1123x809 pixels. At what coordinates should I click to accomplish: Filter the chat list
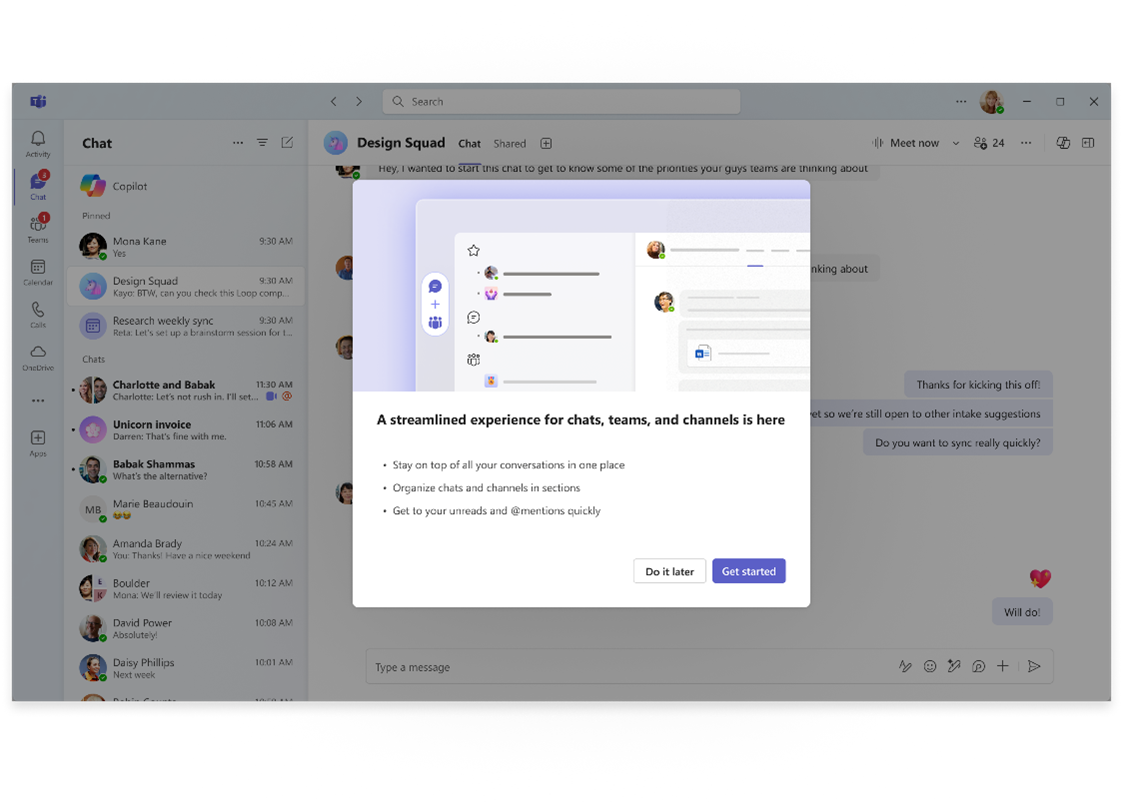click(x=262, y=142)
